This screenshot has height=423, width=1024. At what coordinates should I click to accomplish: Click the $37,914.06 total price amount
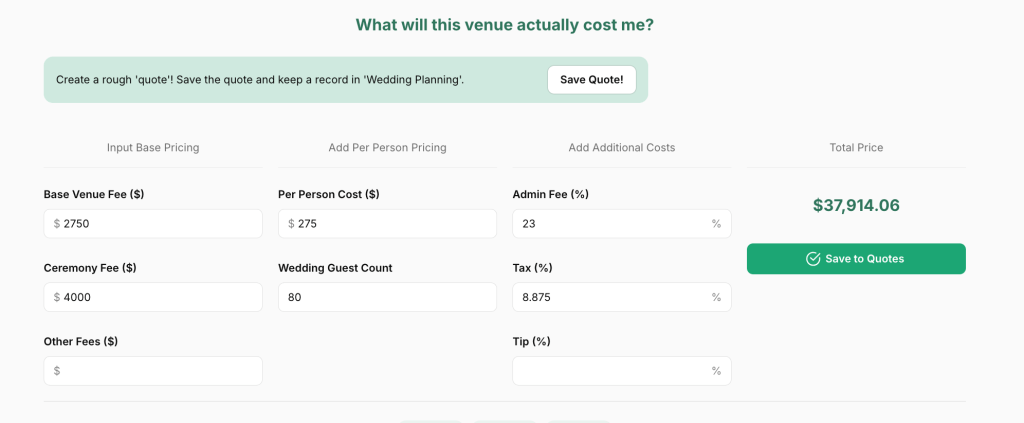click(856, 206)
